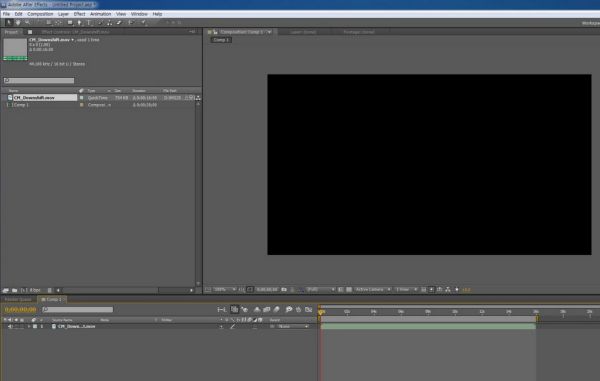Click the Graph Editor timeline icon

308,309
